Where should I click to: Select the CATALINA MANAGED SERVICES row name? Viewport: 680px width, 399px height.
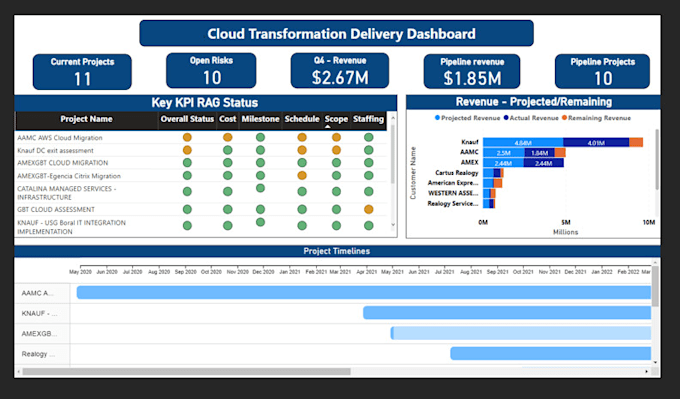point(67,193)
